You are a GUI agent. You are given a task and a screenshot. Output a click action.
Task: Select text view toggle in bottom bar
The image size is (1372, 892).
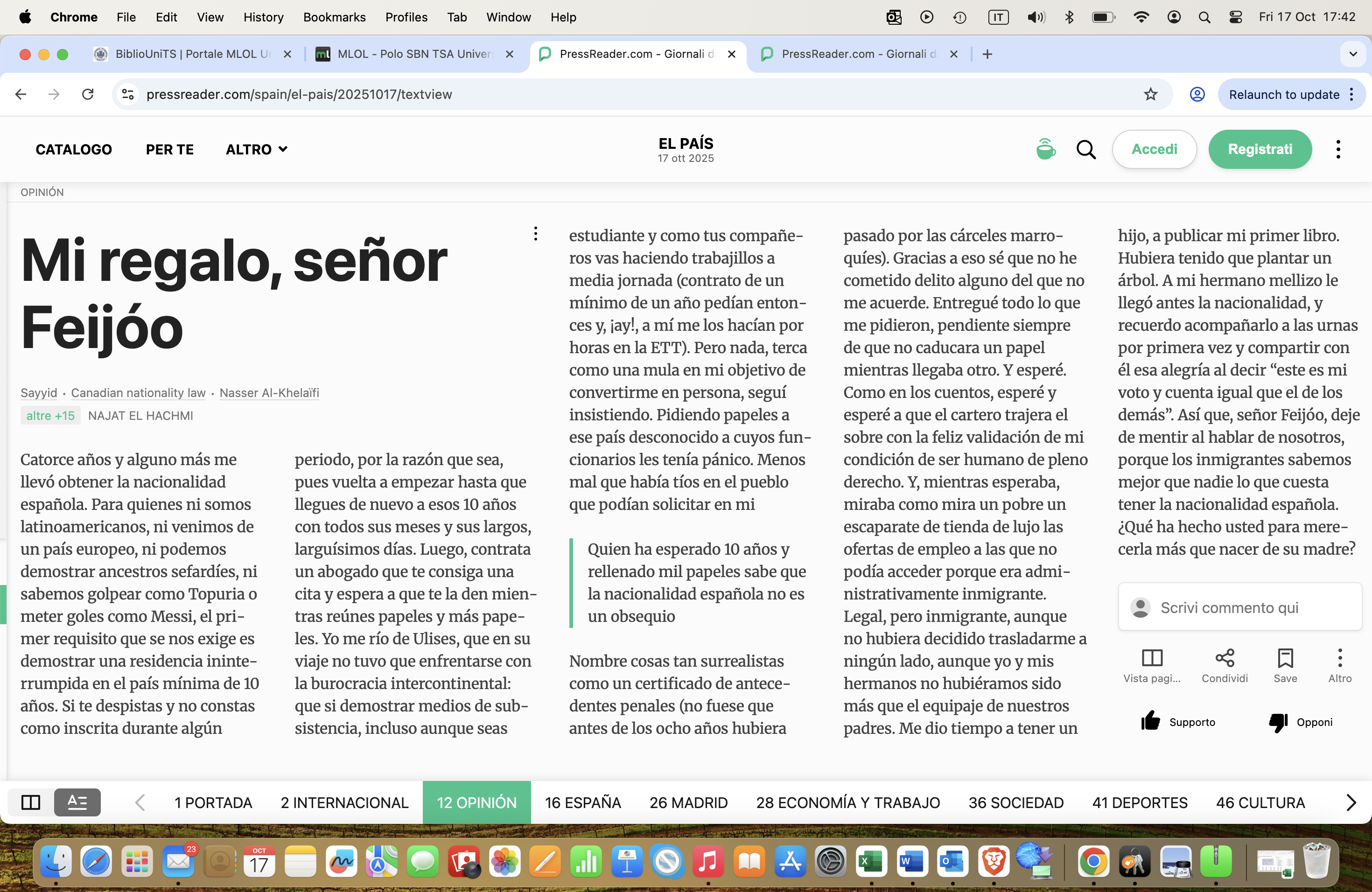tap(77, 802)
